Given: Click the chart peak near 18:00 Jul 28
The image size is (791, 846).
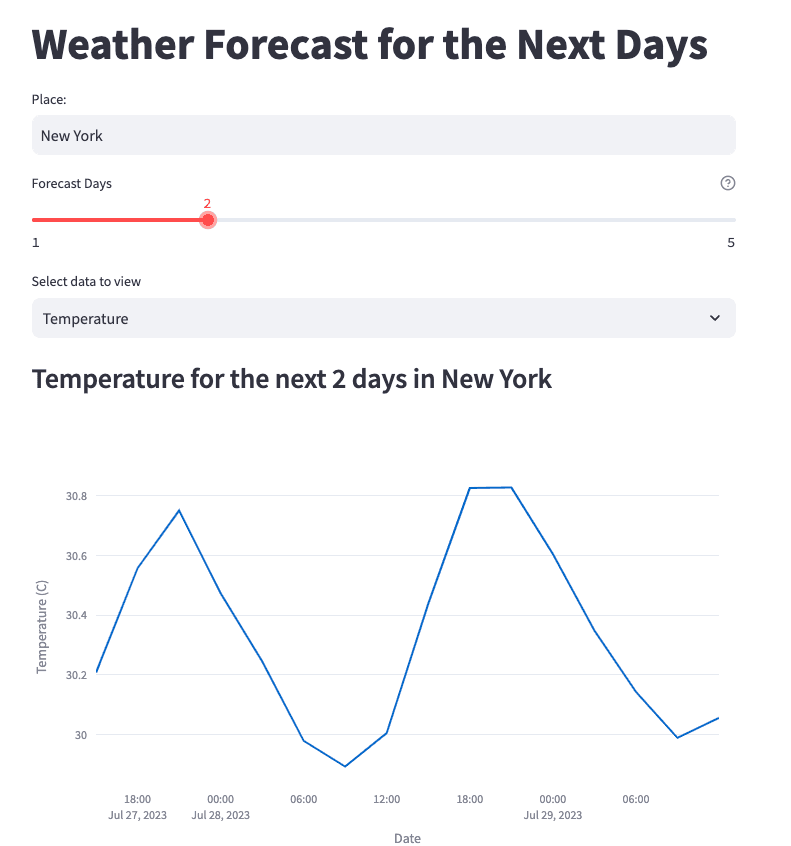Looking at the screenshot, I should [x=490, y=488].
